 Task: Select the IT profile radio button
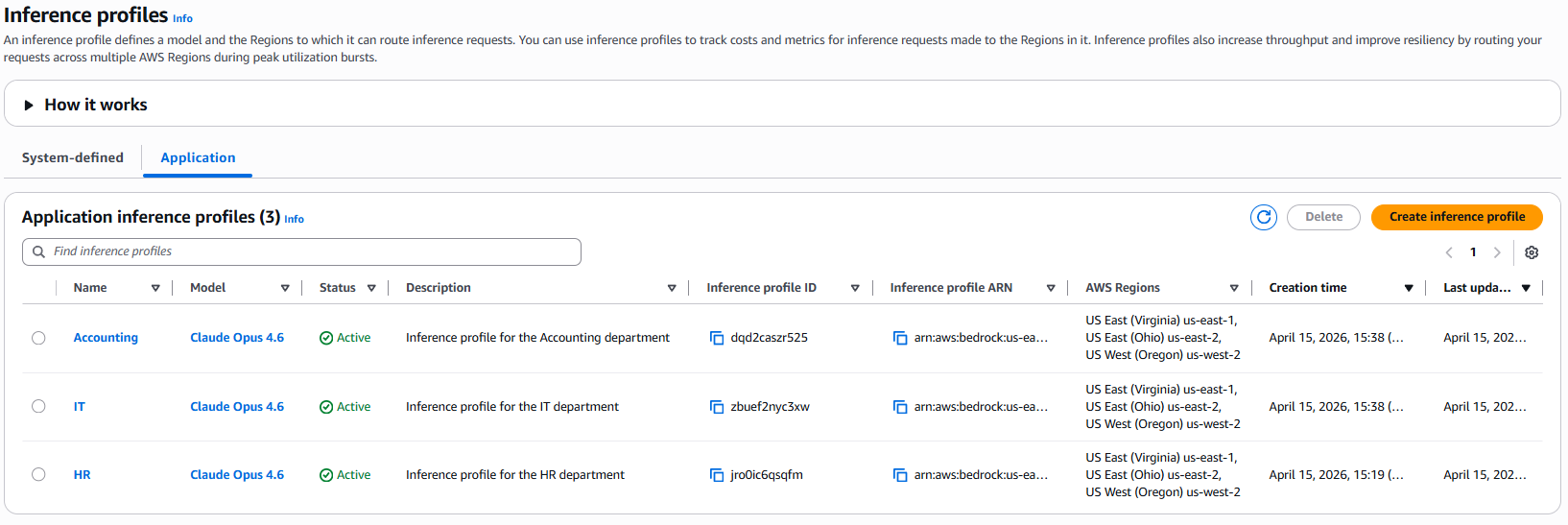click(38, 406)
